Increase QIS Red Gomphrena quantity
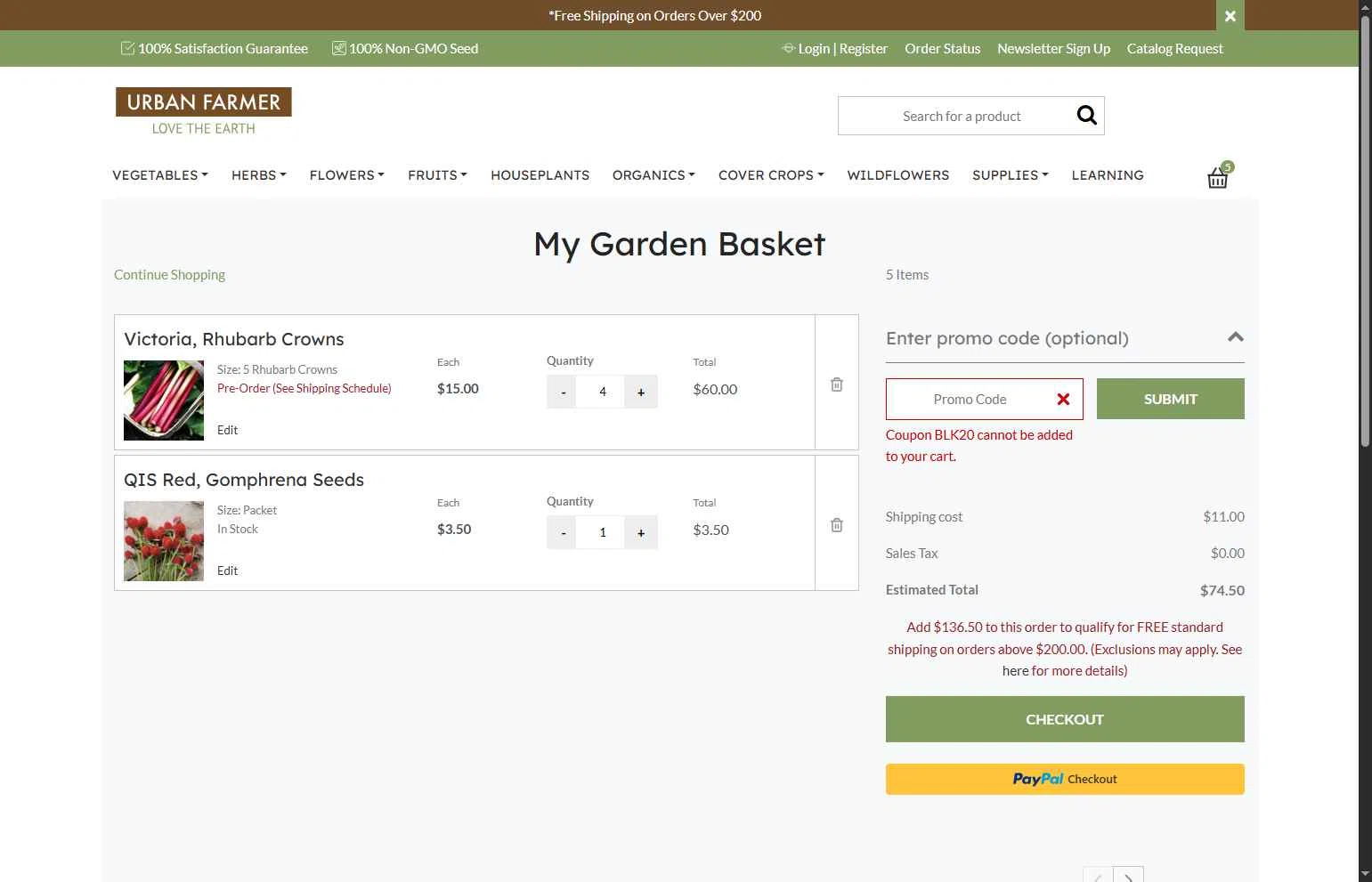This screenshot has width=1372, height=882. click(641, 532)
